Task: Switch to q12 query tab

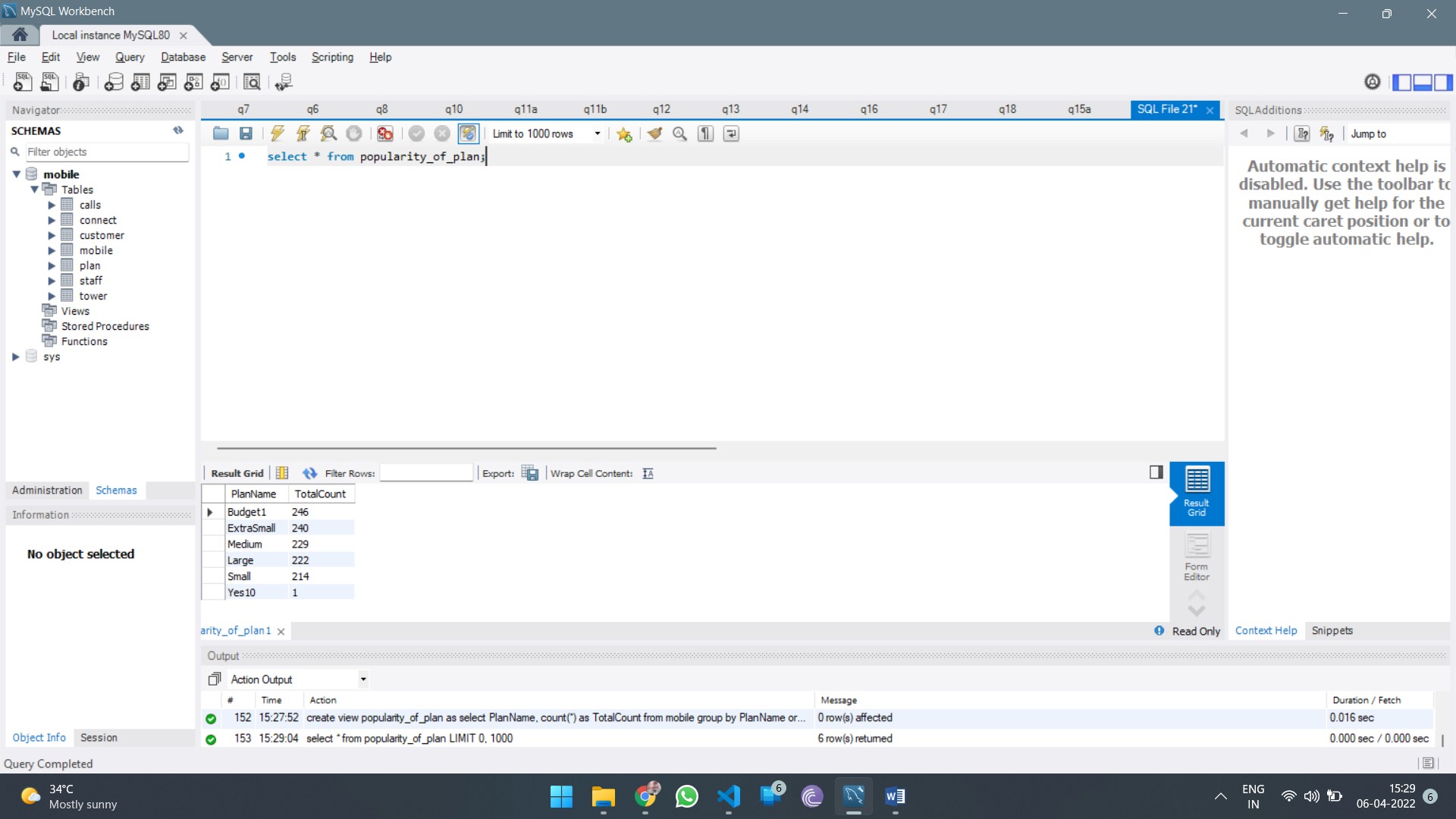Action: 661,109
